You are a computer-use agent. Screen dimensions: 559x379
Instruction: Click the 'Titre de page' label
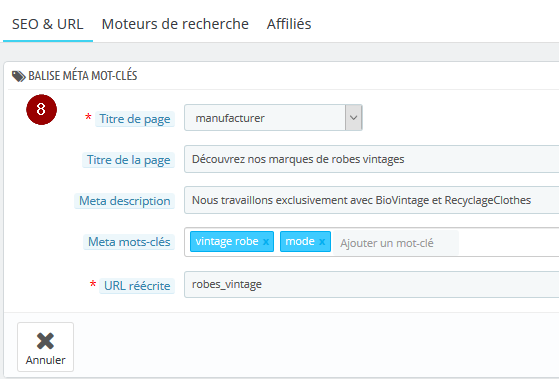[x=135, y=119]
